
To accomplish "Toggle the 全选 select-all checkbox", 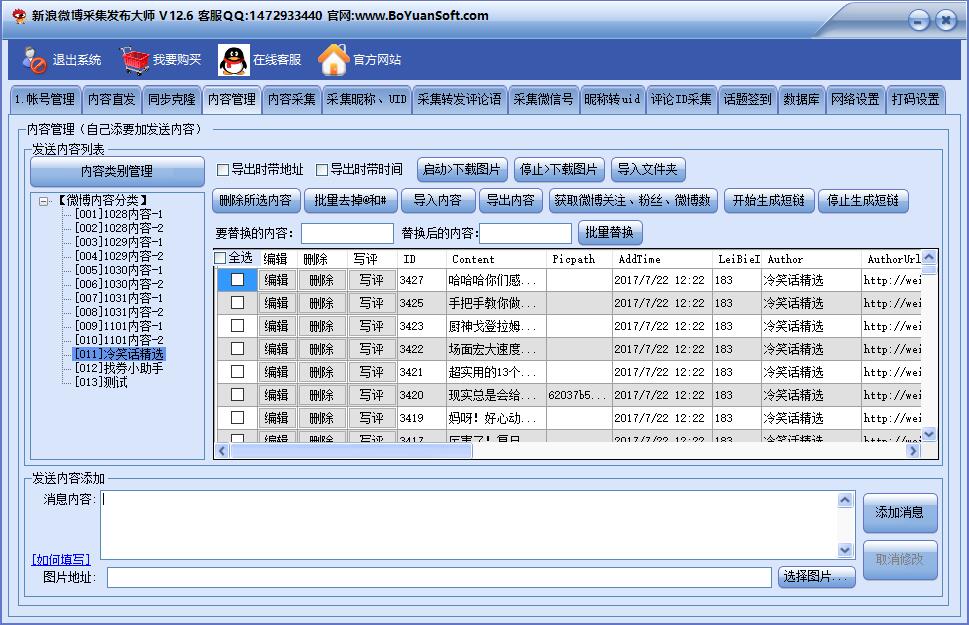I will [220, 258].
